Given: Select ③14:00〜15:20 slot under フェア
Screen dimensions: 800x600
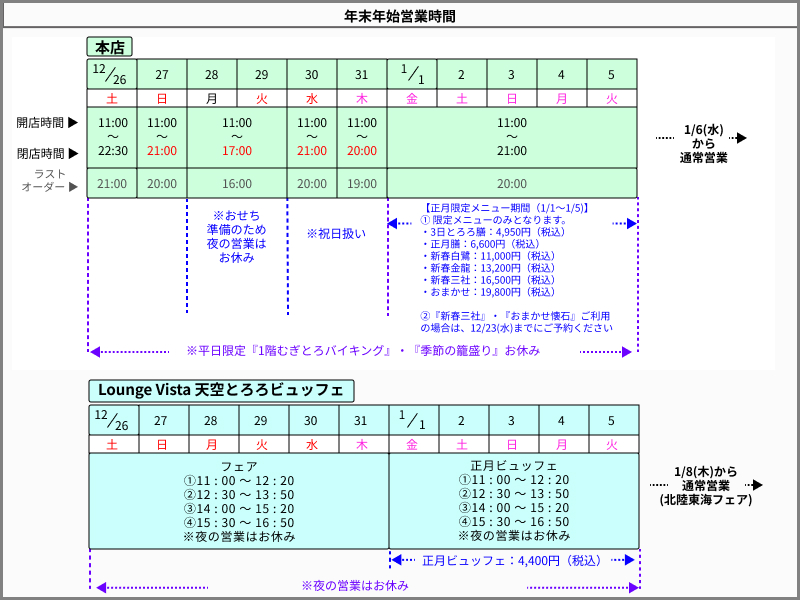Looking at the screenshot, I should tap(239, 509).
